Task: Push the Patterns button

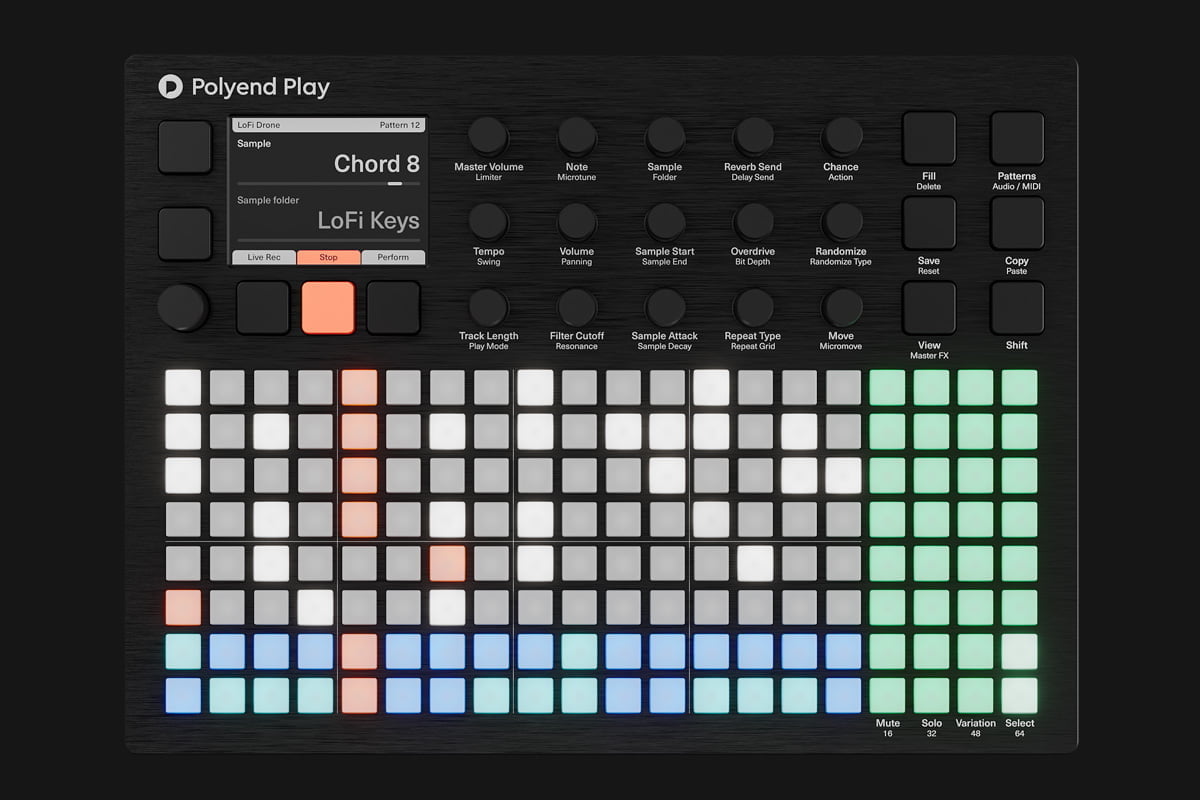Action: (x=1017, y=138)
